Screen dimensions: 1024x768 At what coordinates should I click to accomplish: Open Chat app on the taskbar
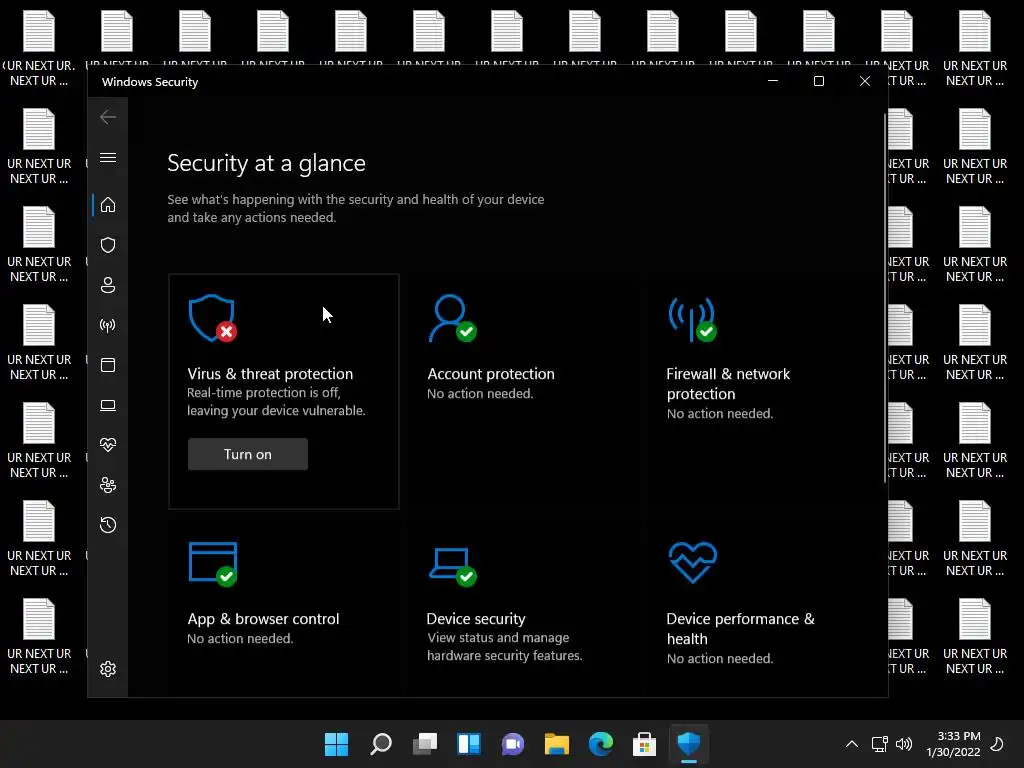click(513, 744)
